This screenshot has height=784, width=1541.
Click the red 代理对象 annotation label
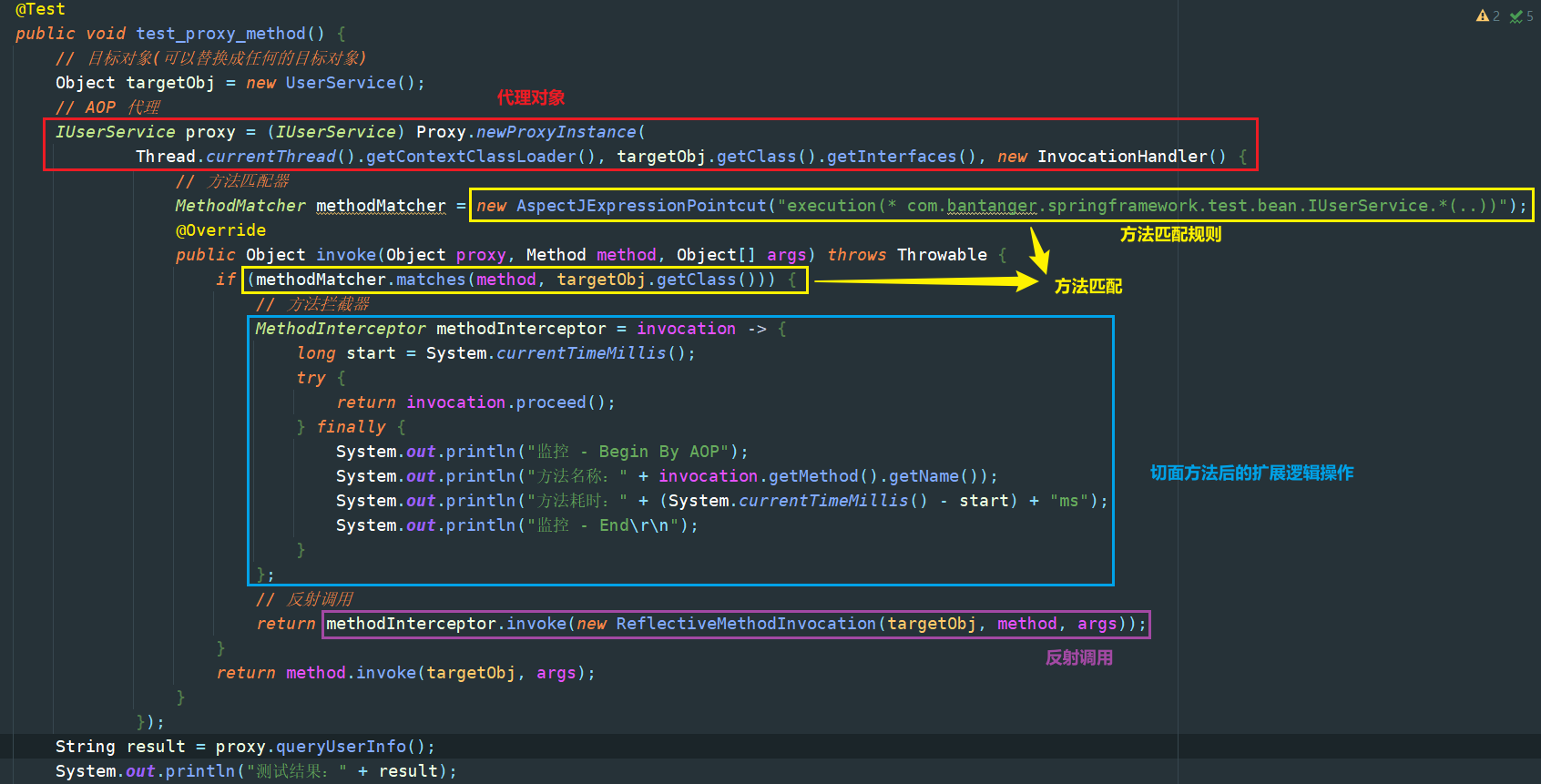click(x=531, y=97)
